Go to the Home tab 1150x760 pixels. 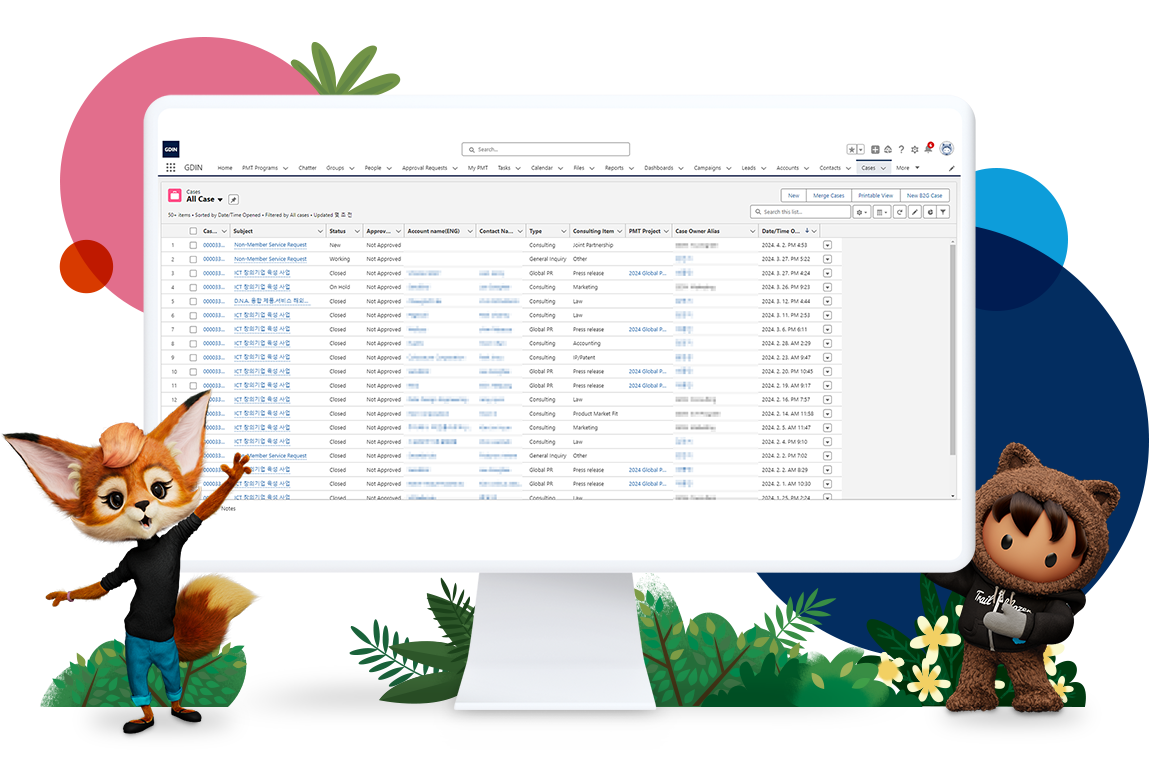click(x=225, y=168)
